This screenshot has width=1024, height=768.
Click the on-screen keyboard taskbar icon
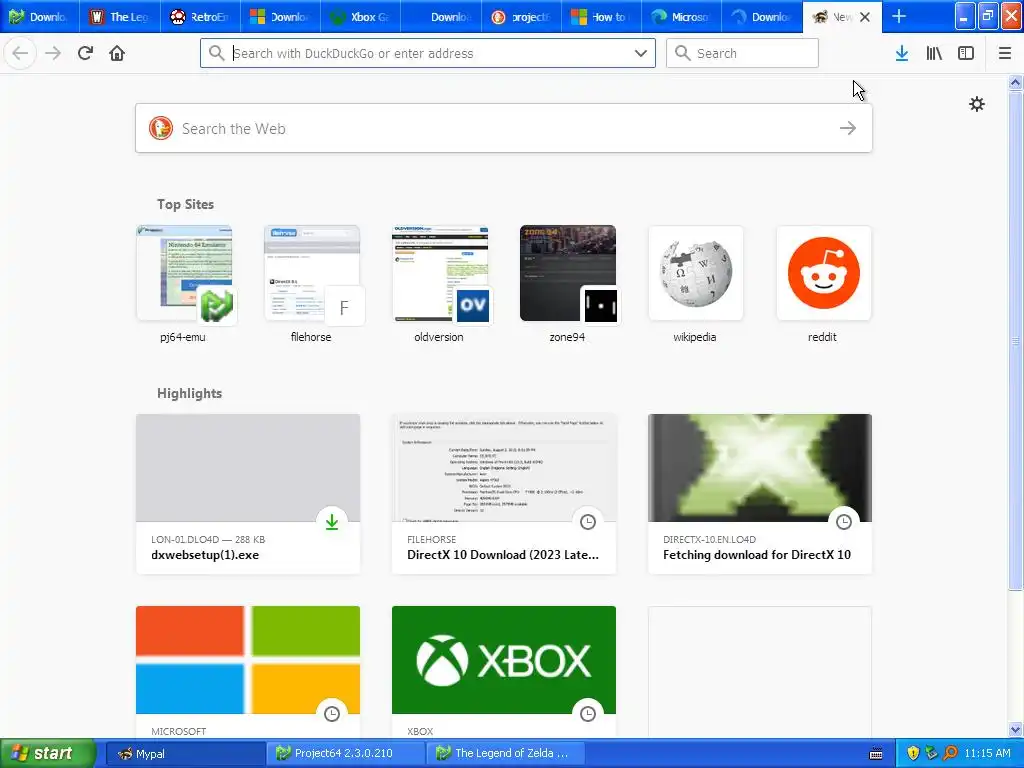tap(876, 754)
